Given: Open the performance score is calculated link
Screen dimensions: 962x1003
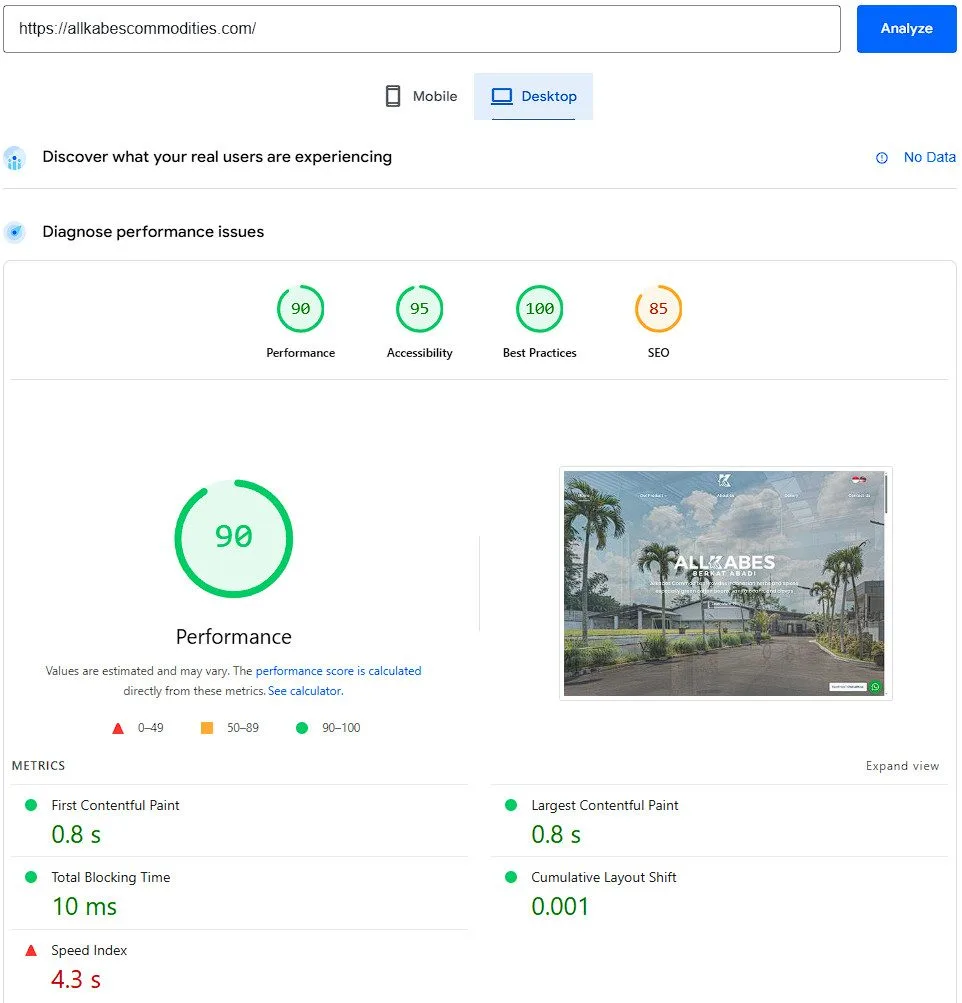Looking at the screenshot, I should (338, 671).
